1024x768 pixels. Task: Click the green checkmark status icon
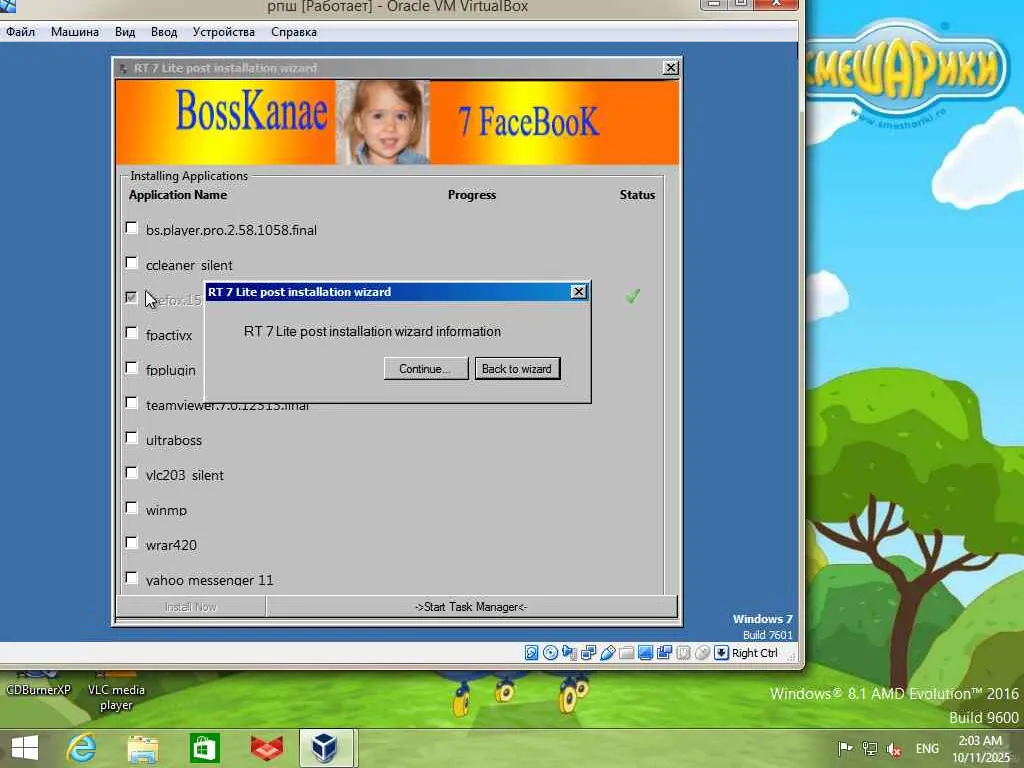click(632, 296)
